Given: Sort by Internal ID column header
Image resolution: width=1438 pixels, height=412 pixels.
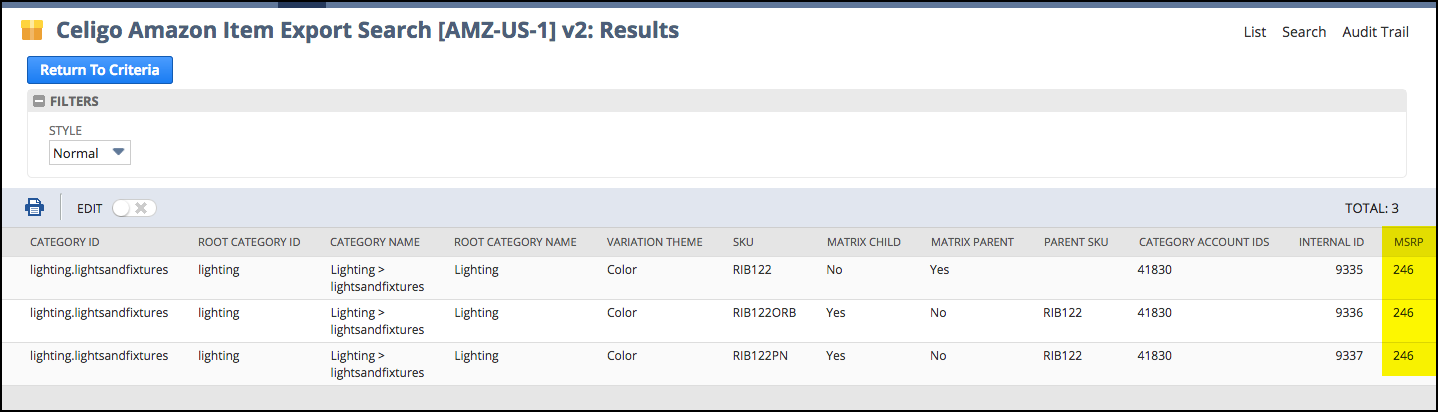Looking at the screenshot, I should [1331, 242].
